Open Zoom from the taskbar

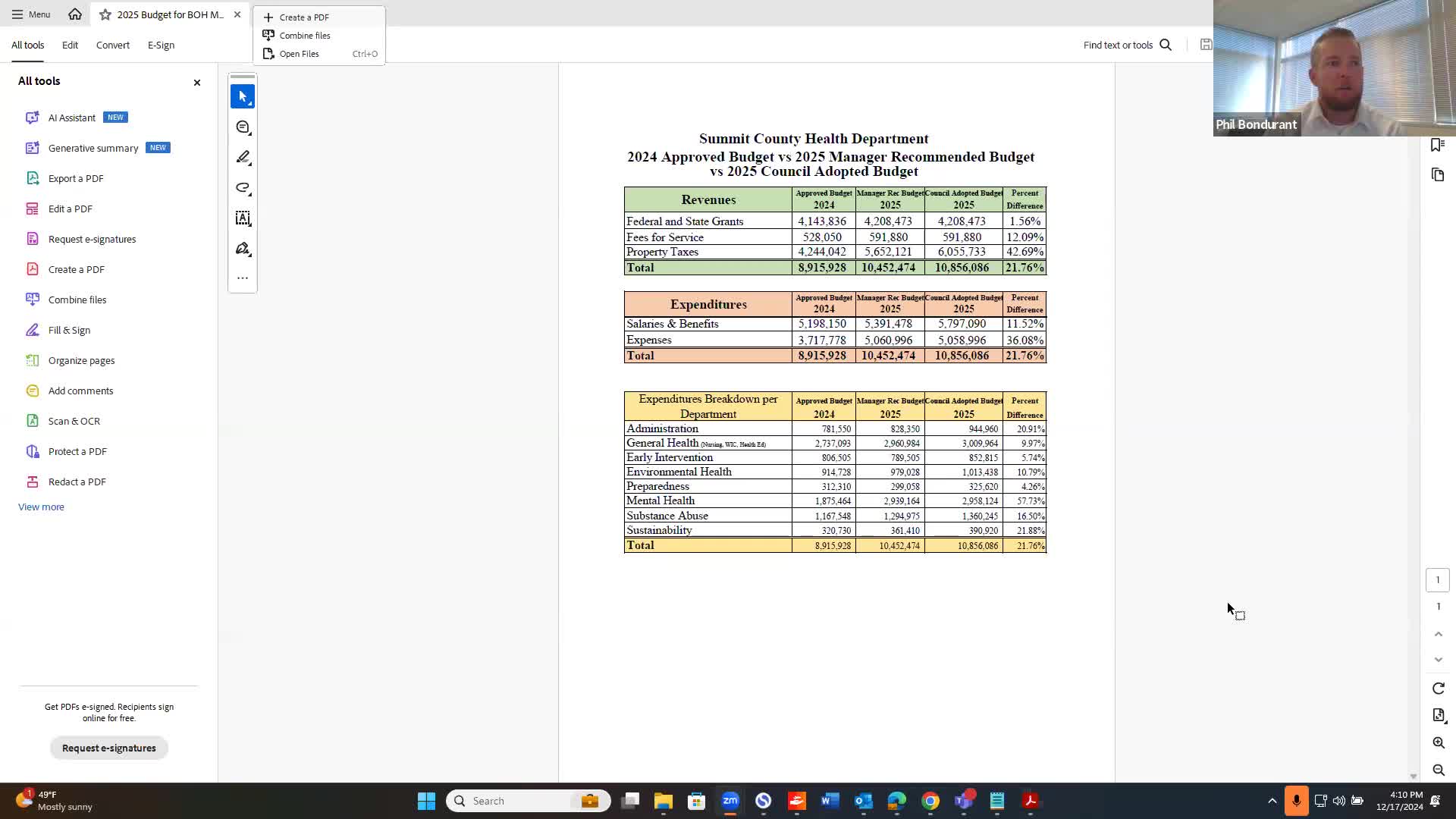(x=730, y=801)
